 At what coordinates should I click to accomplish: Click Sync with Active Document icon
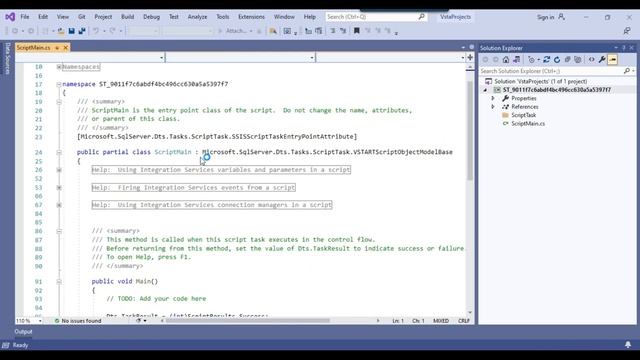(547, 60)
